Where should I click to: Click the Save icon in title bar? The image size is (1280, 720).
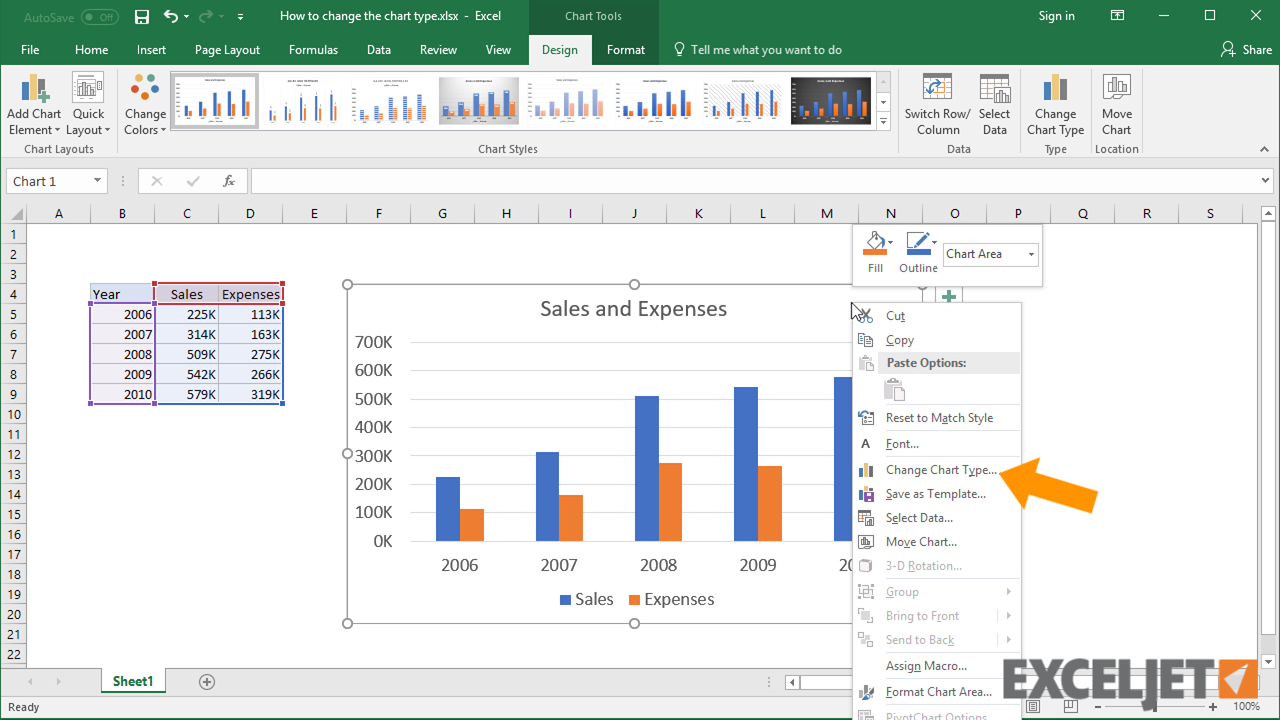(x=142, y=17)
